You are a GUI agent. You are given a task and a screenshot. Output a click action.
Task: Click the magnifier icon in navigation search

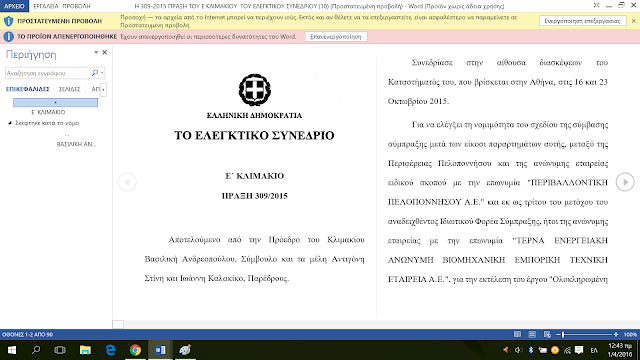[95, 73]
